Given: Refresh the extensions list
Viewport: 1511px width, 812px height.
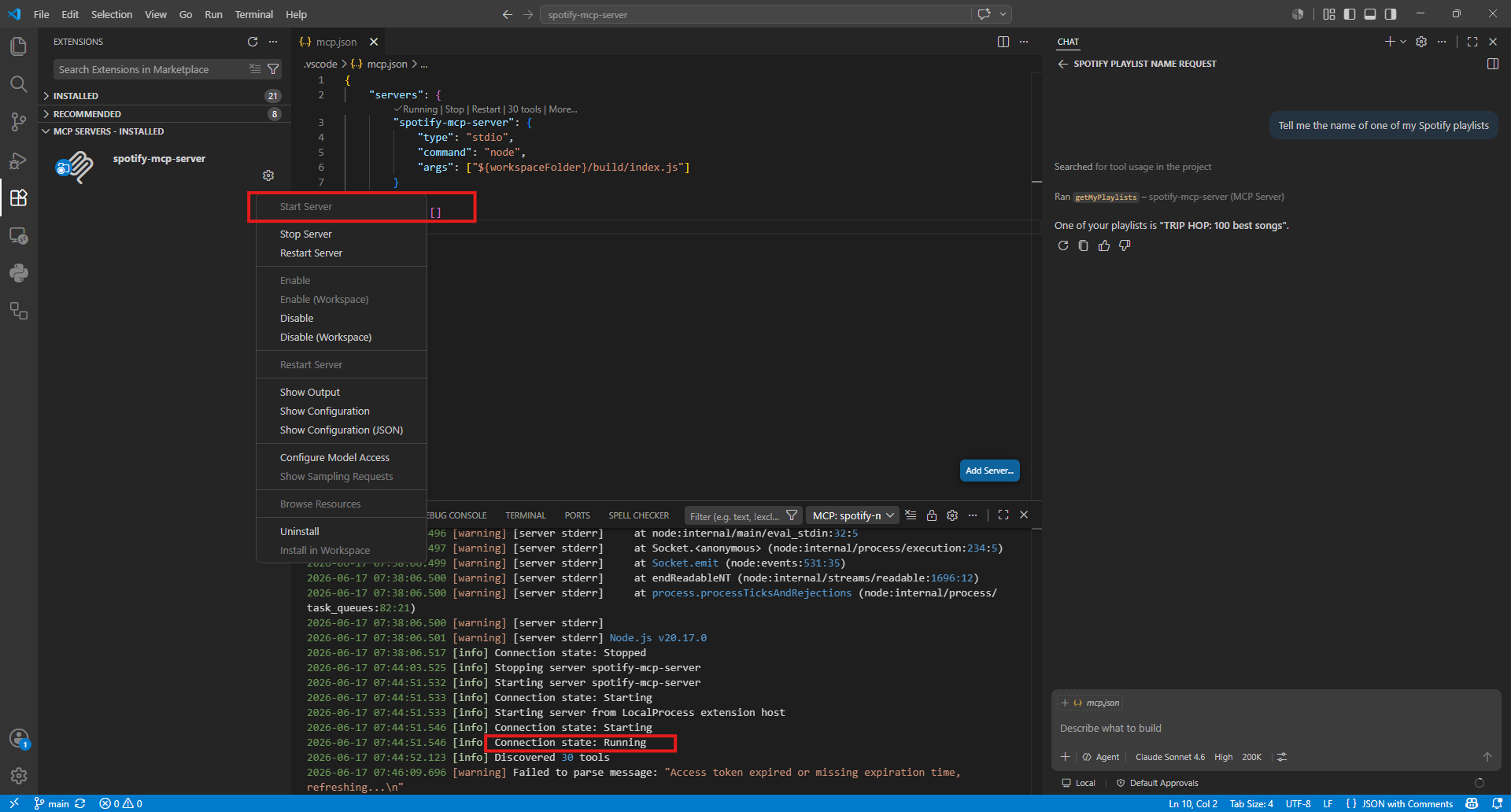Looking at the screenshot, I should (x=253, y=42).
